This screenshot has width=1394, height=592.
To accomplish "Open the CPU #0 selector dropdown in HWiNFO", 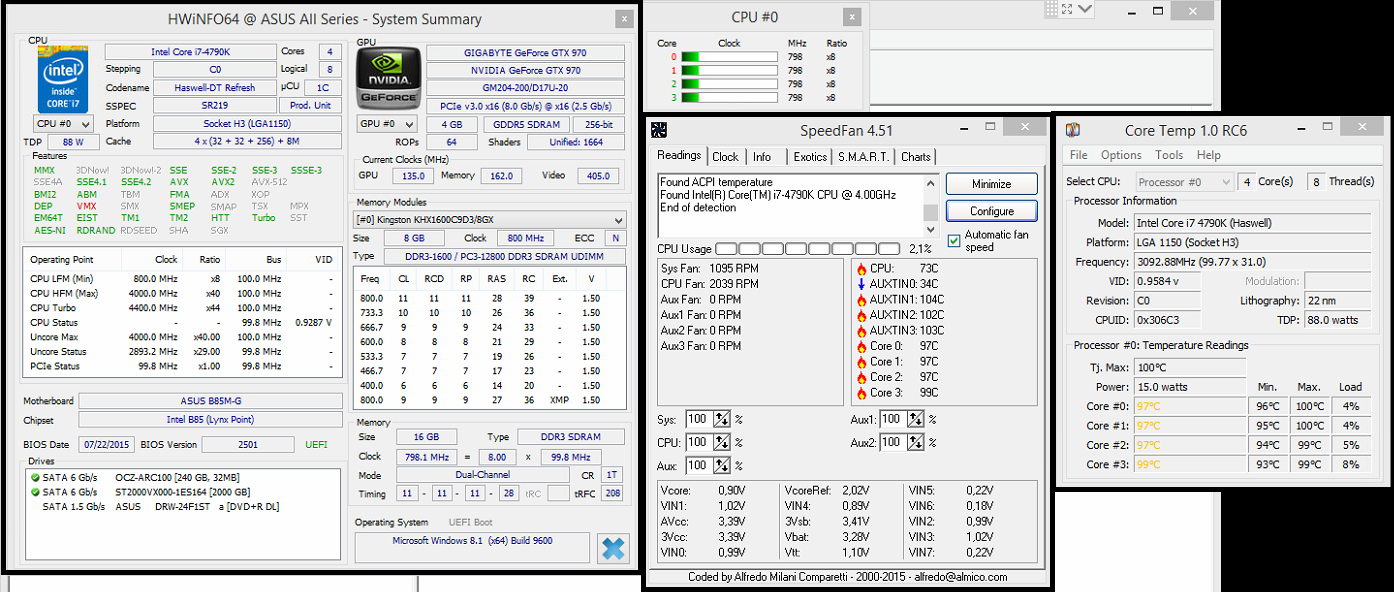I will coord(64,124).
